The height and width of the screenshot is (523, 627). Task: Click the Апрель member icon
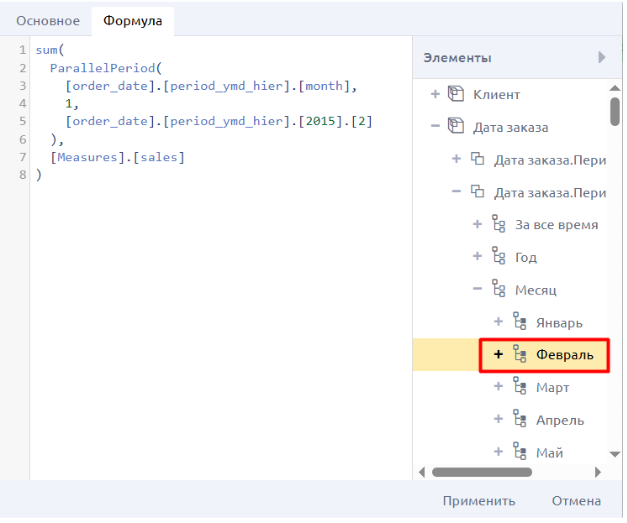point(519,419)
